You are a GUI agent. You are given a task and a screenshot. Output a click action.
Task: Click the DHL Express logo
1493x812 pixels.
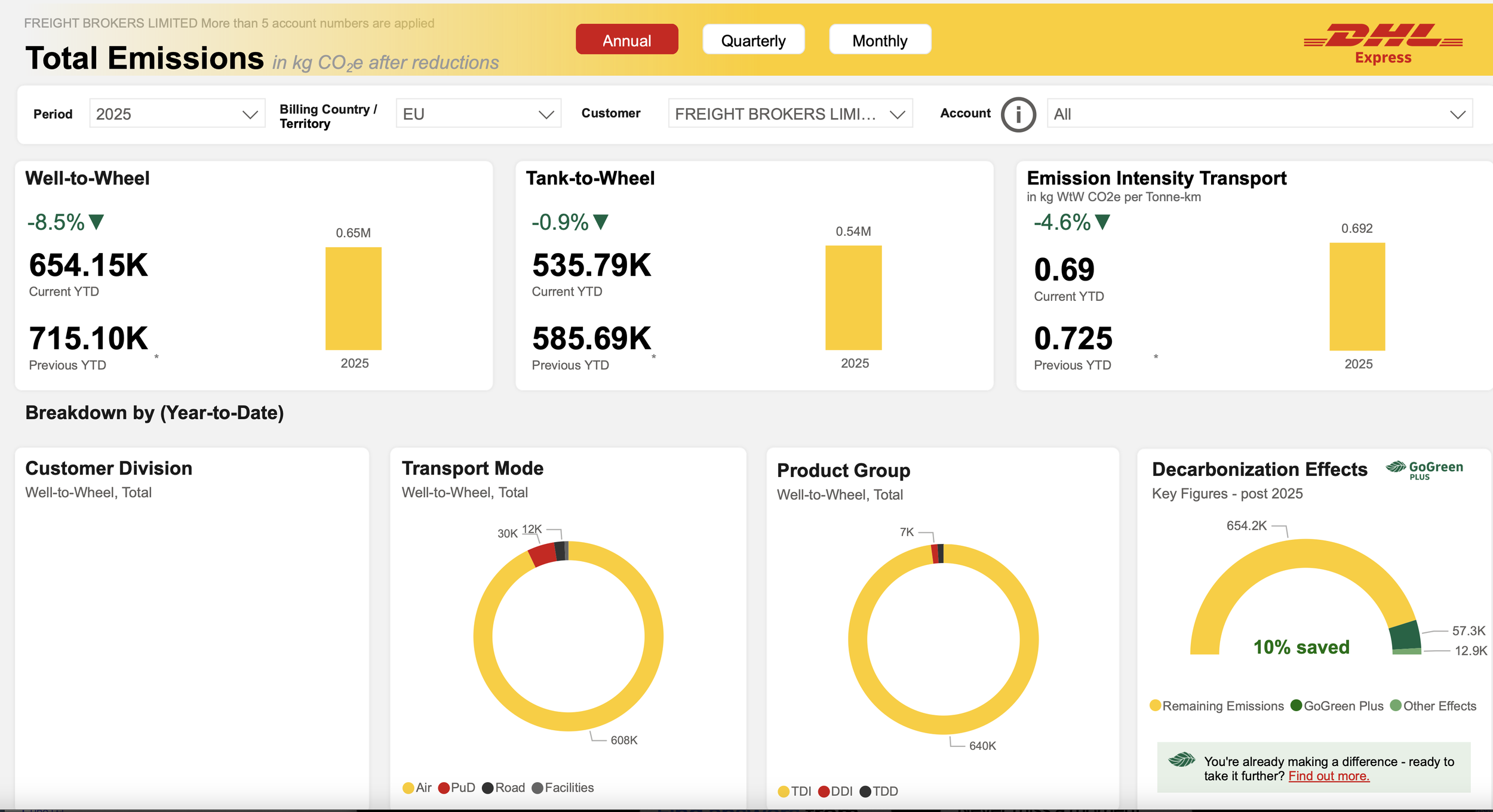[1383, 44]
